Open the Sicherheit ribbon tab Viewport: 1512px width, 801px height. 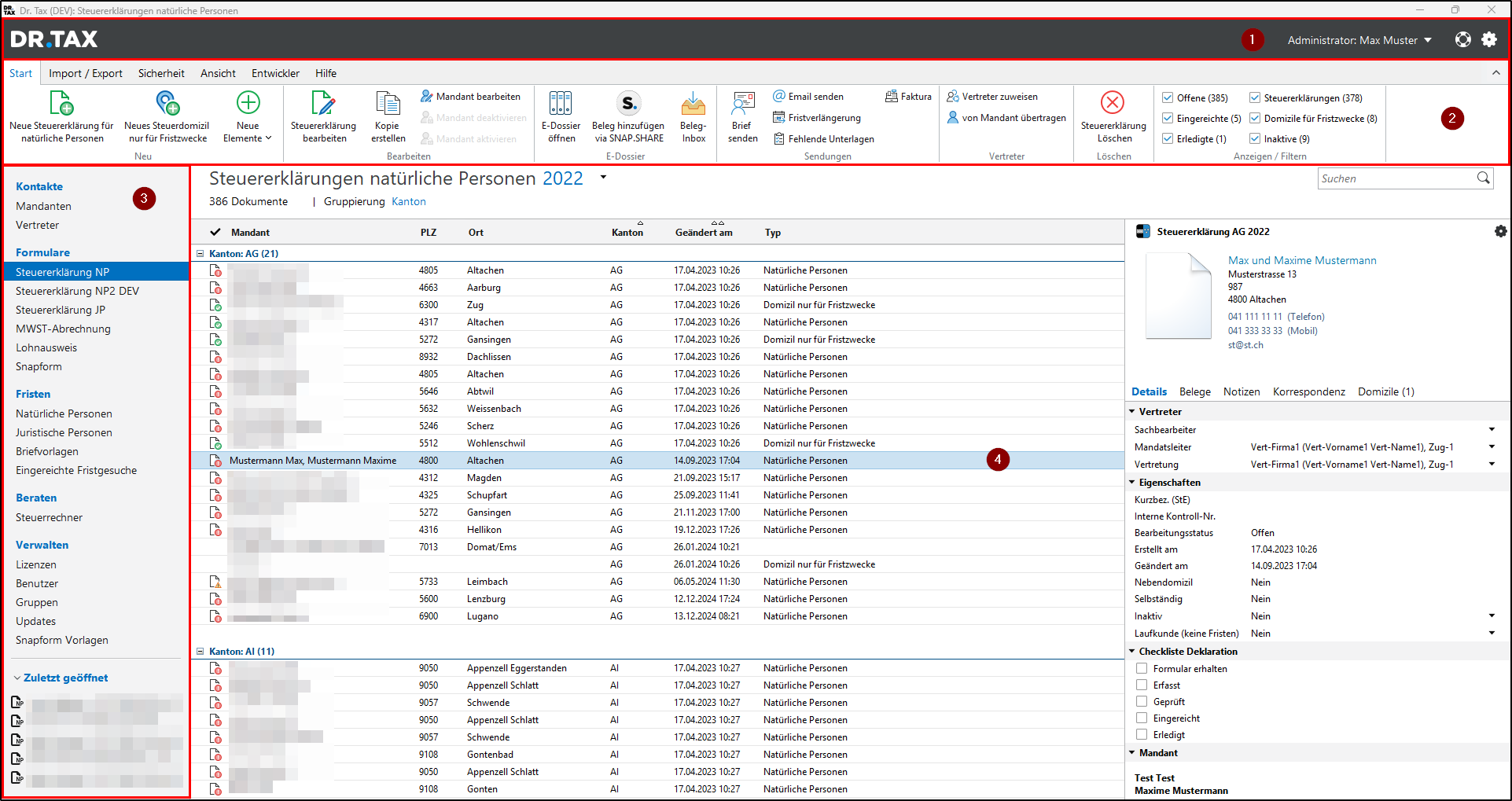(161, 73)
